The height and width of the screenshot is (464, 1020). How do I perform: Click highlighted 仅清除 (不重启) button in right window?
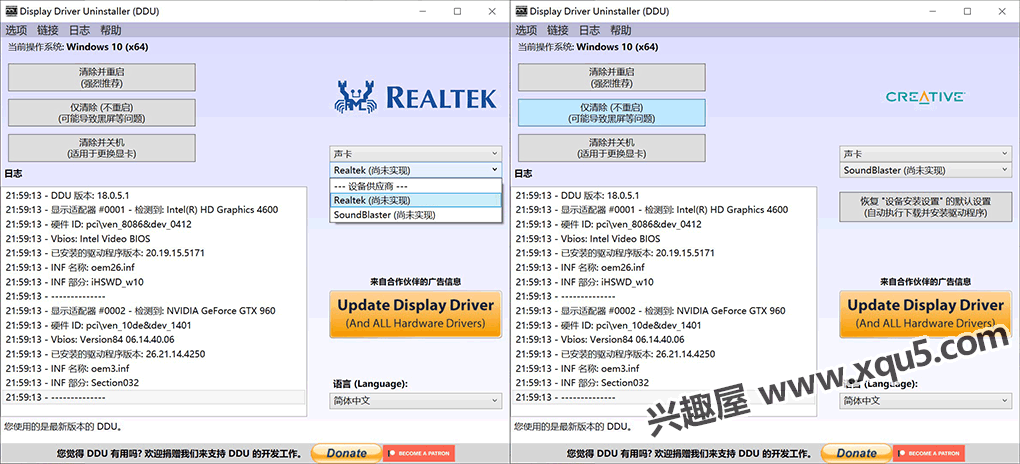click(x=611, y=113)
